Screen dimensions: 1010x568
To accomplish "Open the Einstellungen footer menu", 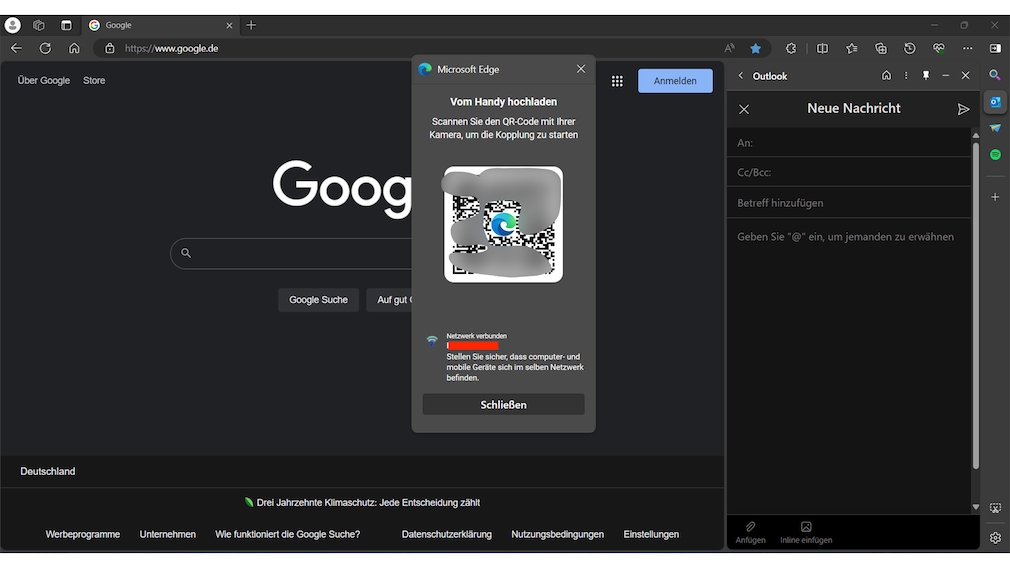I will coord(651,535).
